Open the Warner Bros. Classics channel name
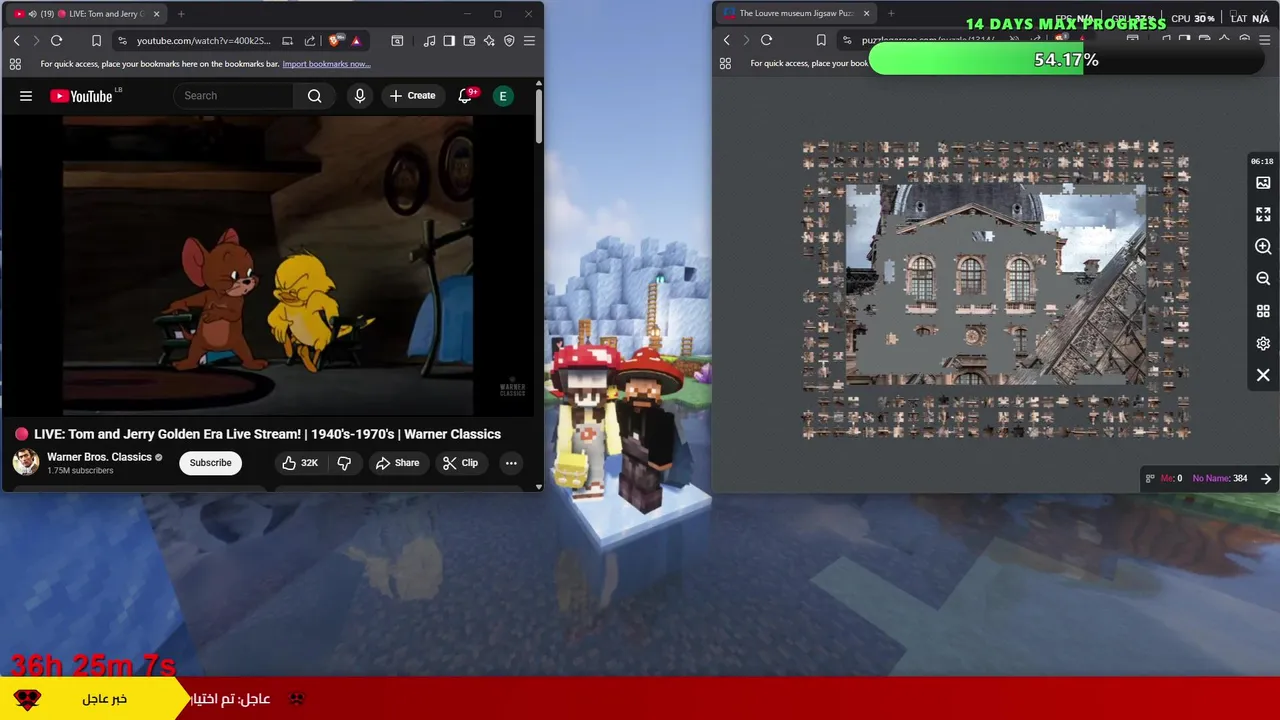The width and height of the screenshot is (1280, 720). 99,457
